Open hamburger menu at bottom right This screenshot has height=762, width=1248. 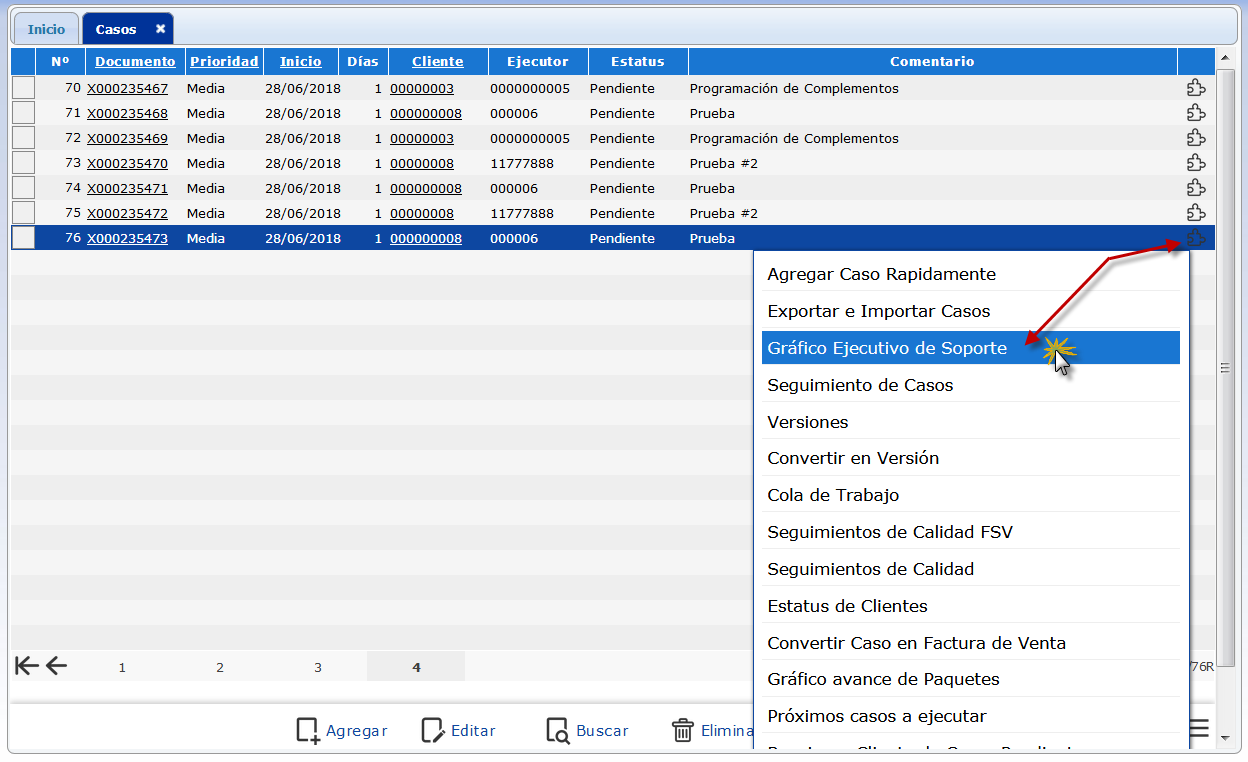tap(1198, 728)
